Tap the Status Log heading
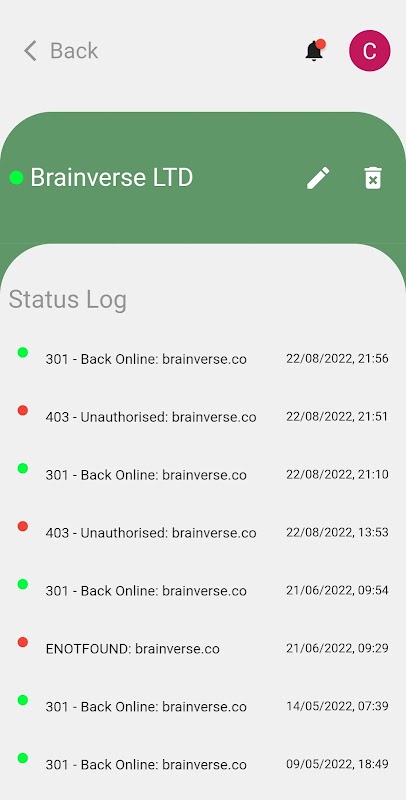Screen dimensions: 406x800 tap(67, 299)
